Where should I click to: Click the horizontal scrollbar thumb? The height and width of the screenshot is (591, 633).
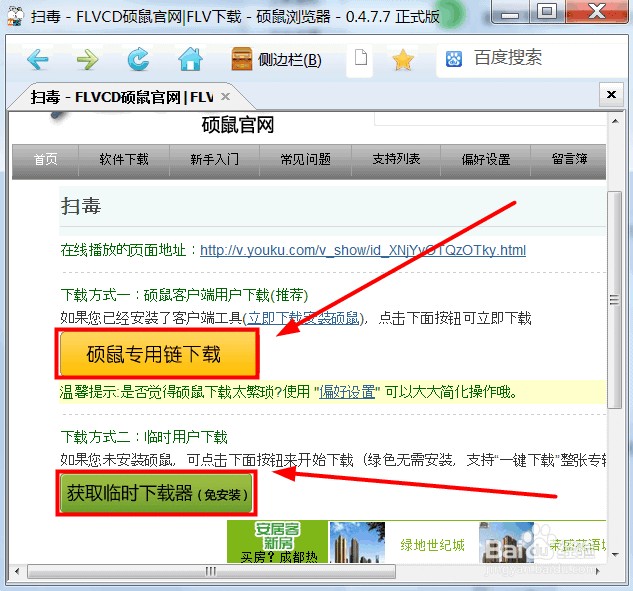tap(211, 571)
